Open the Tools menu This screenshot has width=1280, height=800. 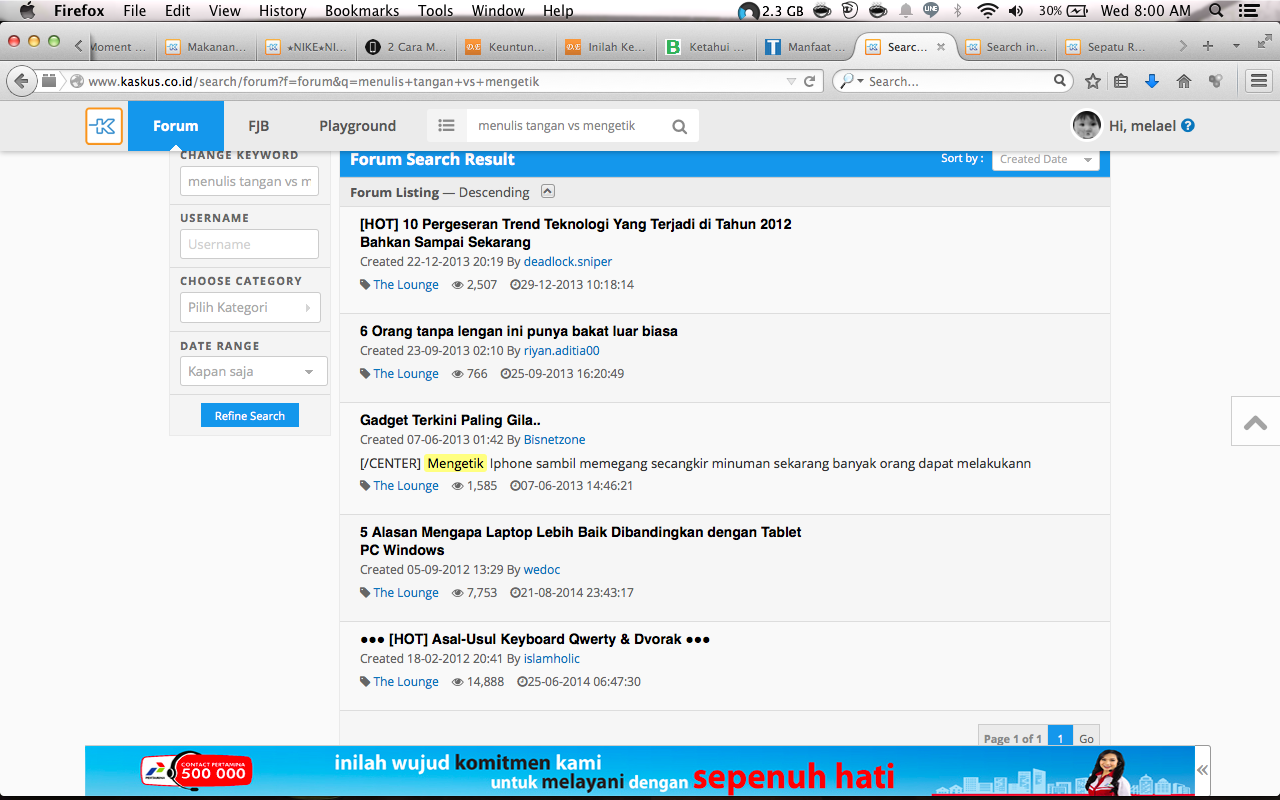click(x=435, y=11)
